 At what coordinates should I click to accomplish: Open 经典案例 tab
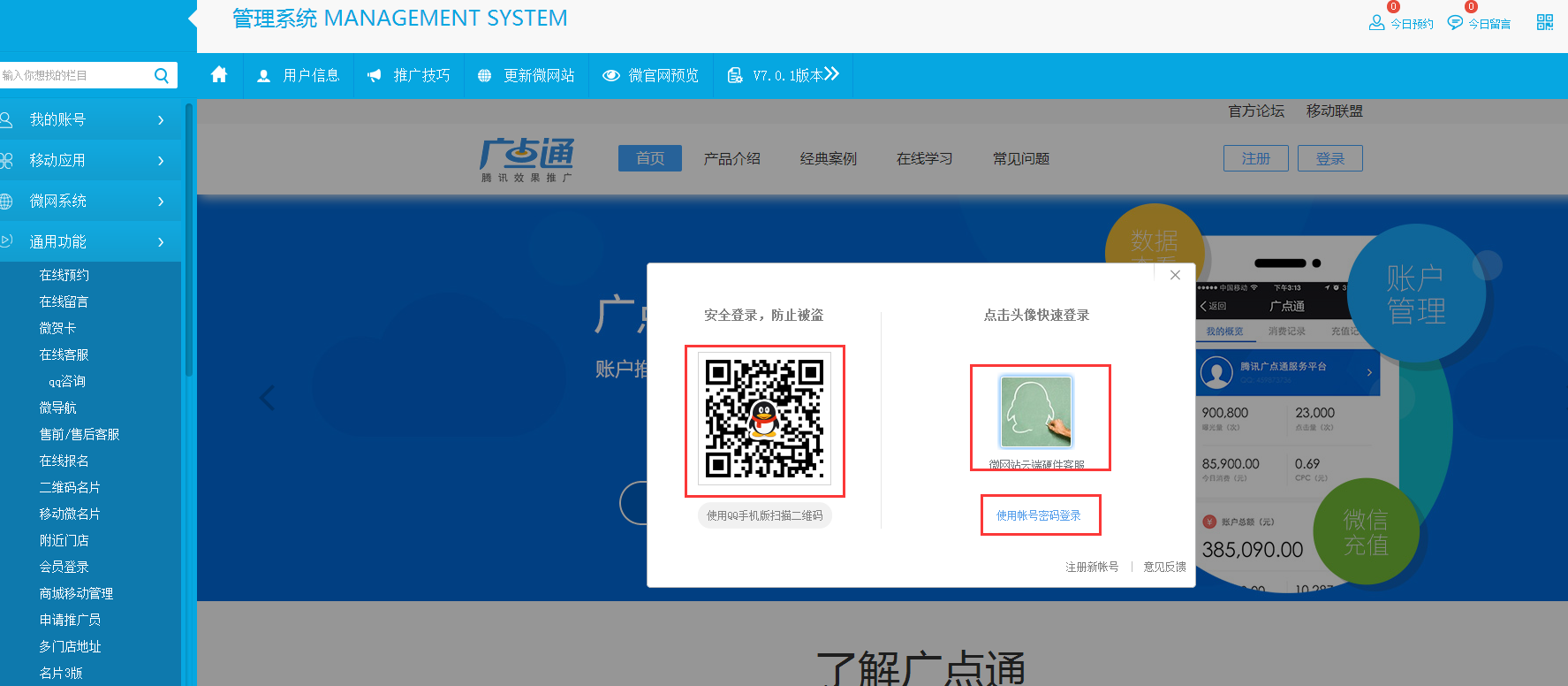point(829,158)
